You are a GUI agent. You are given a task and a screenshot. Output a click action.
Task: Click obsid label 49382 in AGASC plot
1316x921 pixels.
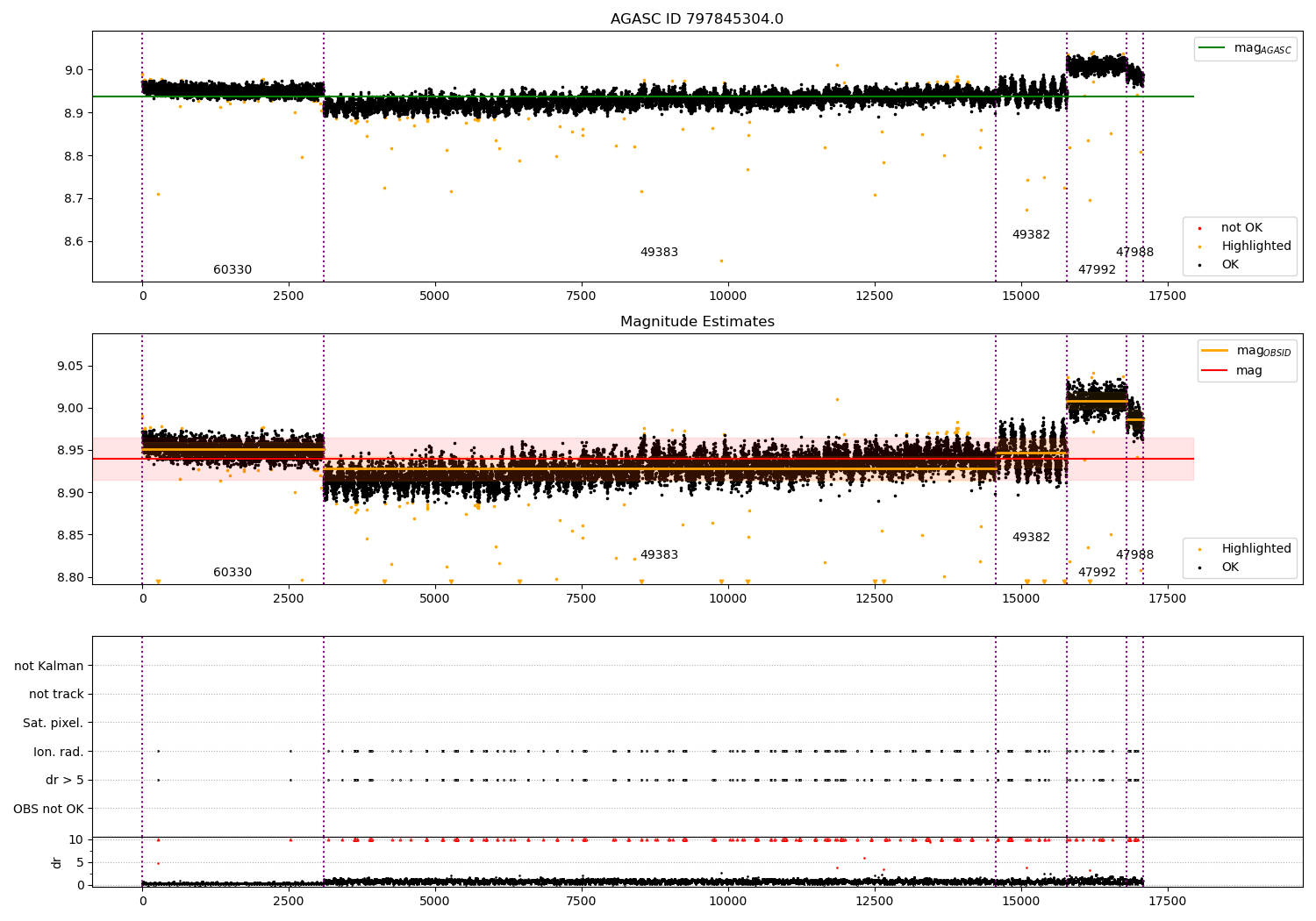pos(1031,235)
